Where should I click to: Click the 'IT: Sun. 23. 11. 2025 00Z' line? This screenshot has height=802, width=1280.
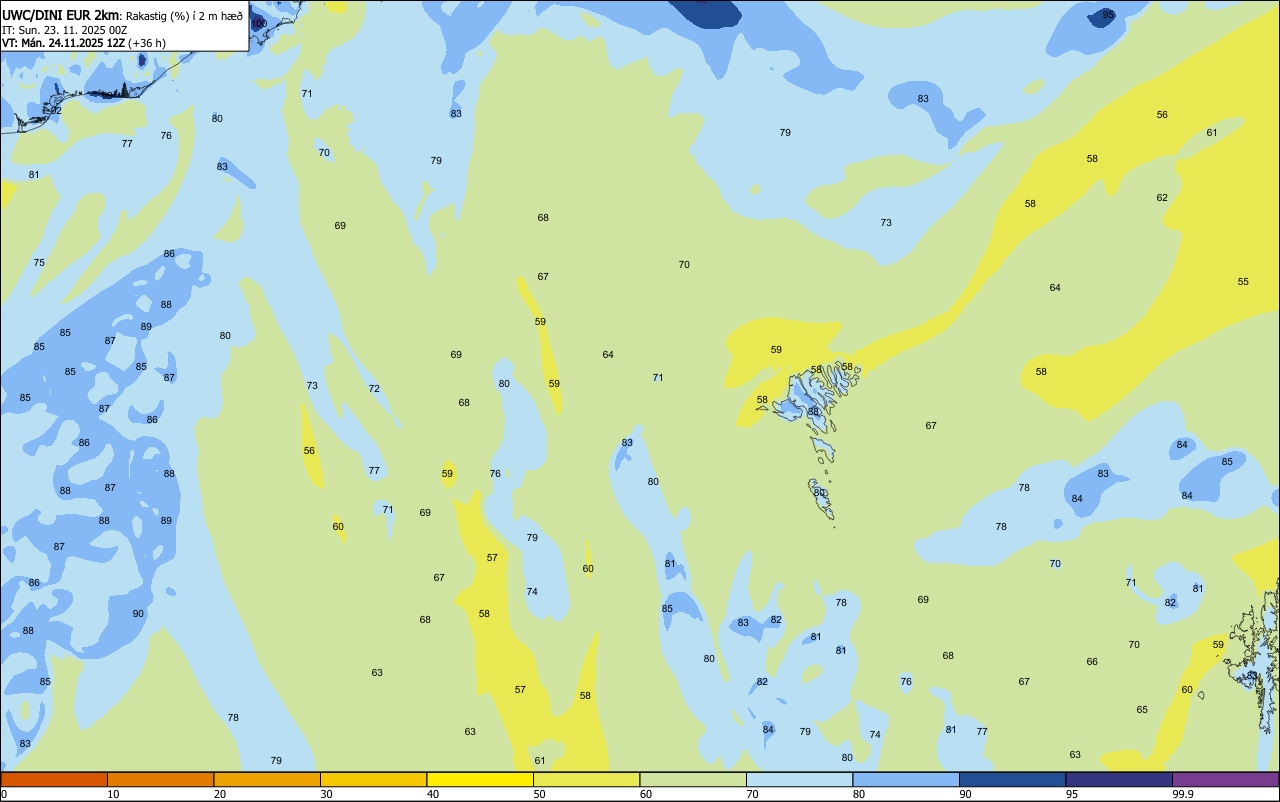tap(64, 29)
